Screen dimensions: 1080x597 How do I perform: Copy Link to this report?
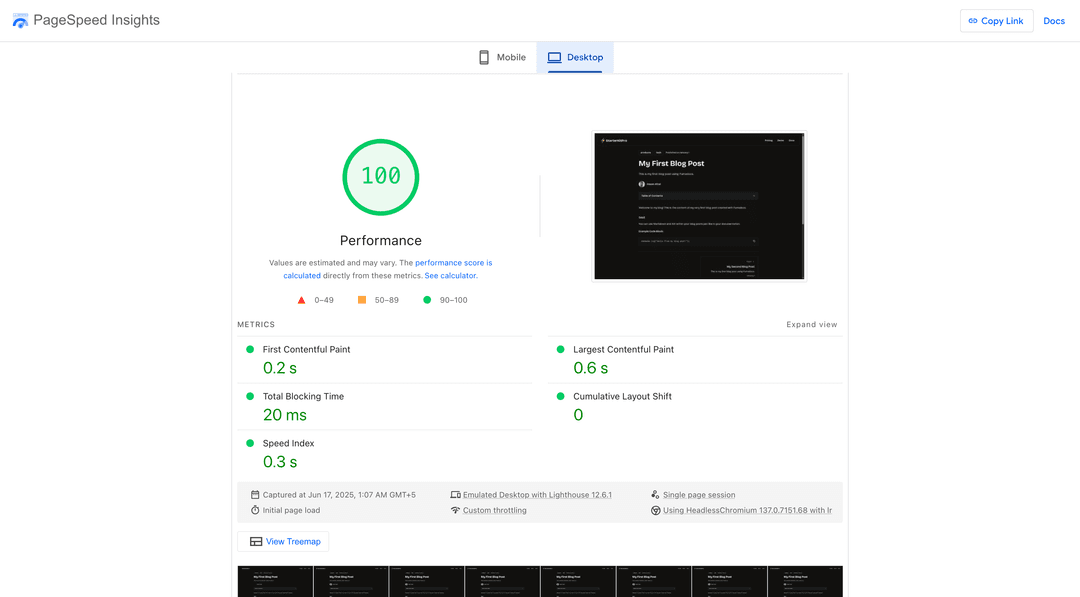(x=996, y=21)
